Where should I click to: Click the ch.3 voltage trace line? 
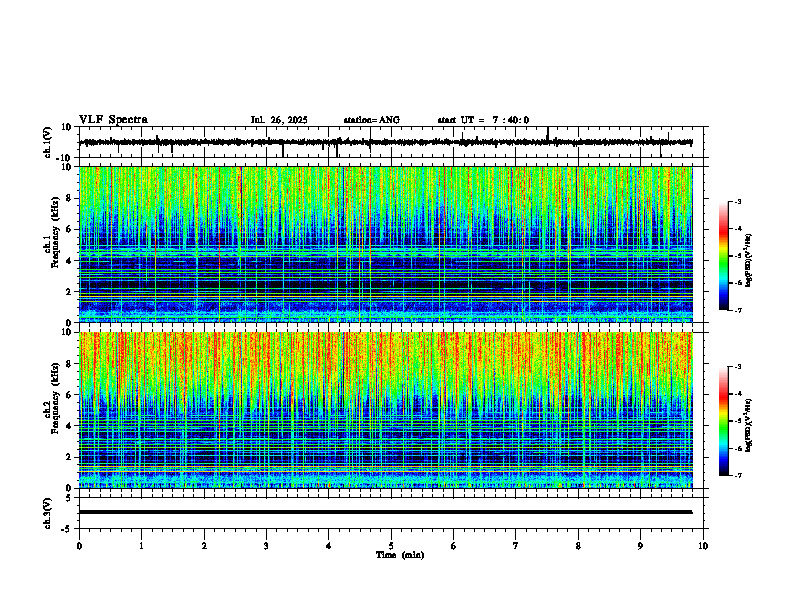coord(386,512)
